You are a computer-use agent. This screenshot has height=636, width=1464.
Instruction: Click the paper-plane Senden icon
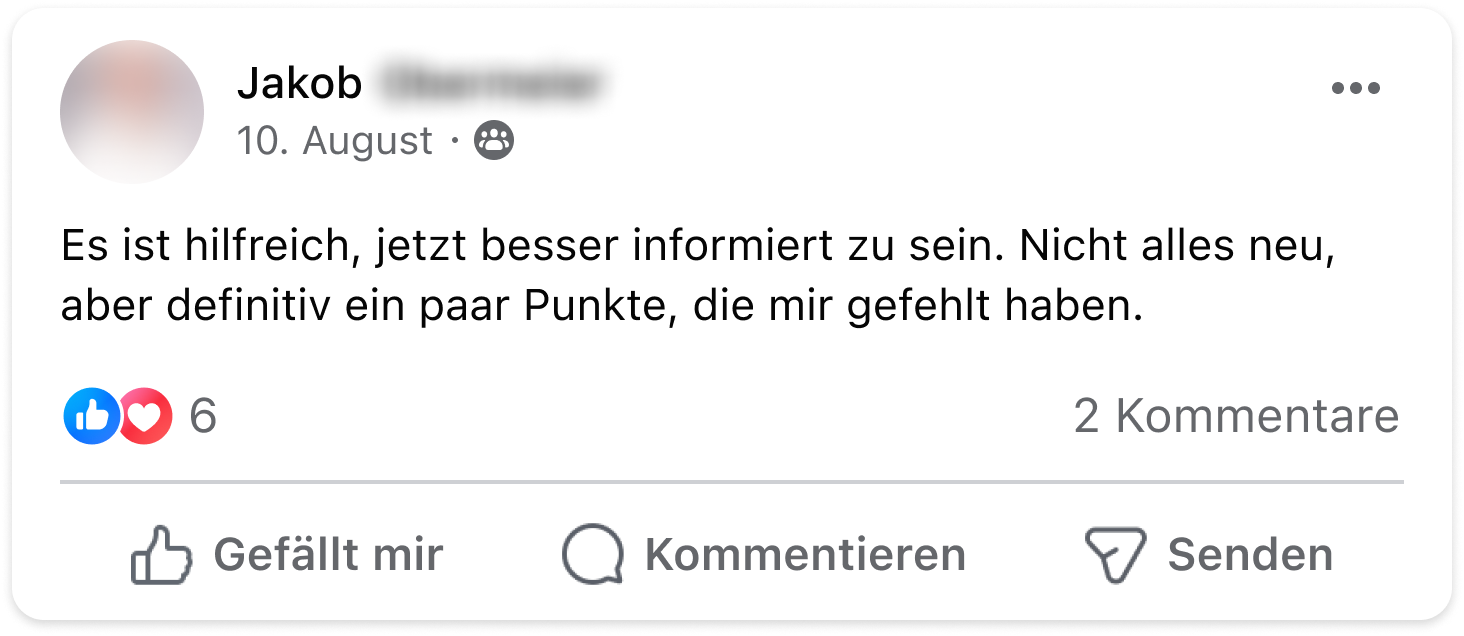coord(1115,555)
